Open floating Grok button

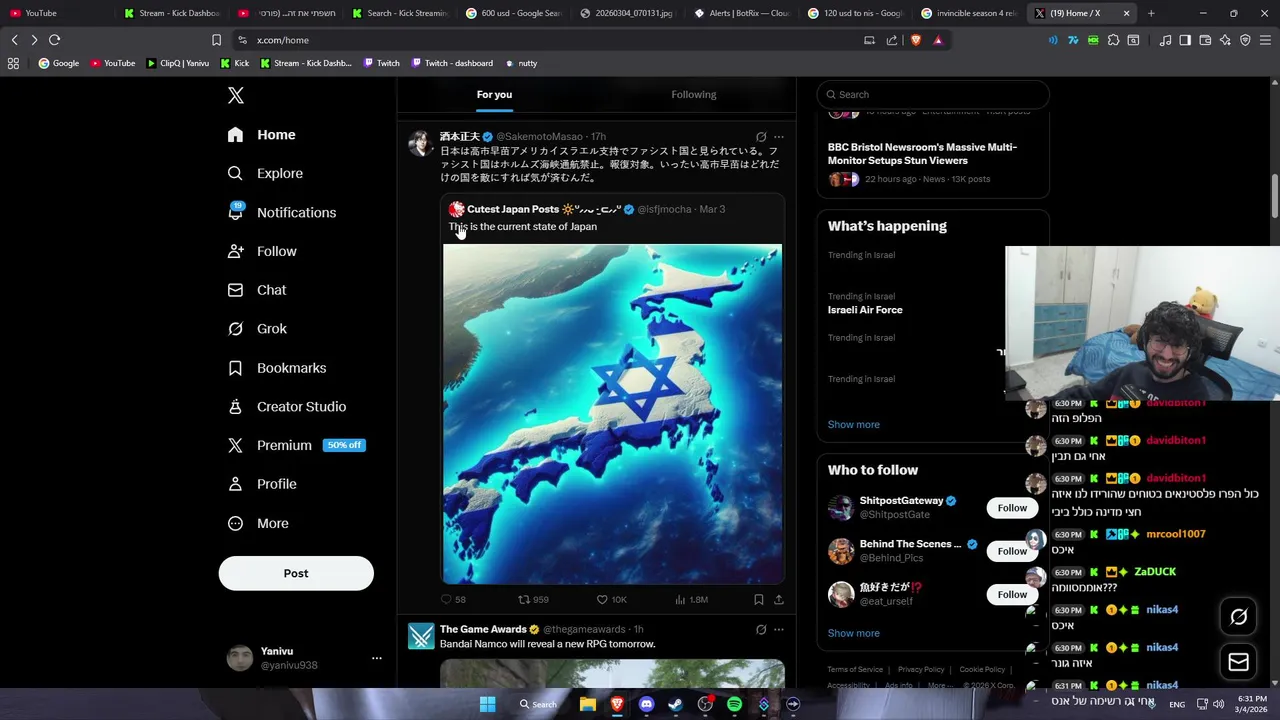pyautogui.click(x=1238, y=617)
